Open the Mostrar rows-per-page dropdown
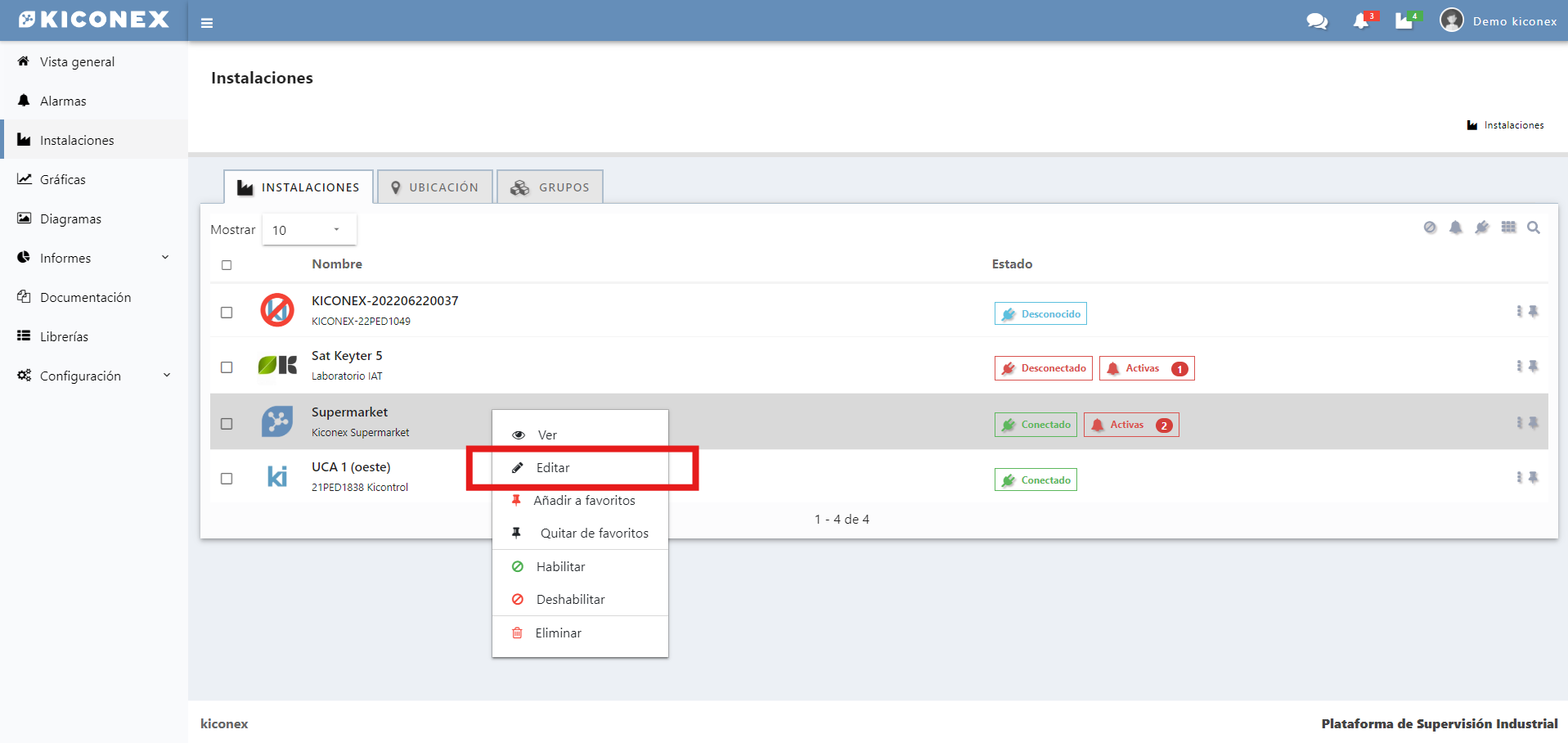Image resolution: width=1568 pixels, height=743 pixels. tap(308, 230)
